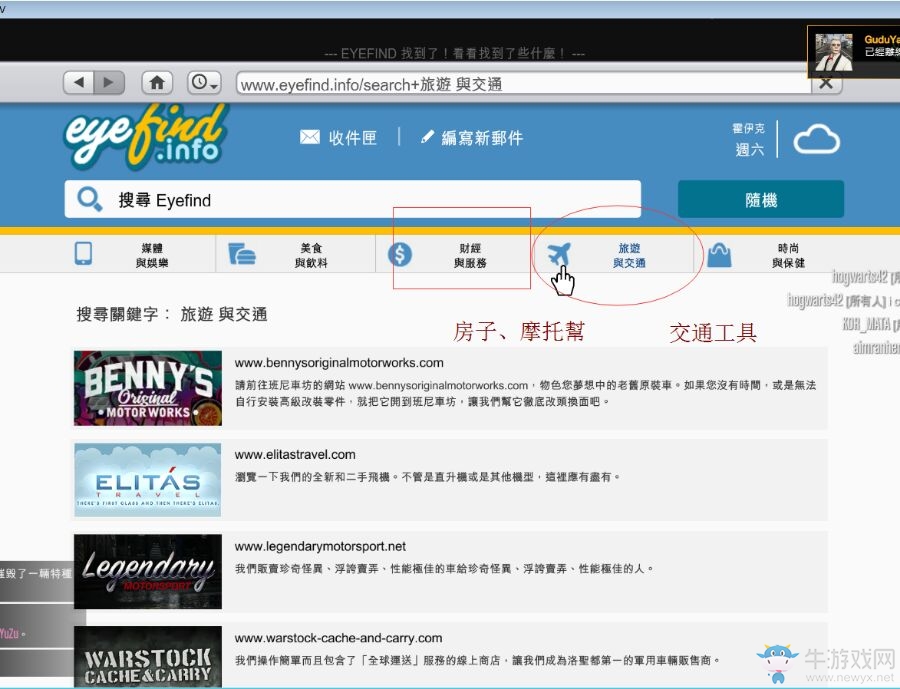This screenshot has width=900, height=689.
Task: Click 編寫新郵件 to compose new mail
Action: 472,138
